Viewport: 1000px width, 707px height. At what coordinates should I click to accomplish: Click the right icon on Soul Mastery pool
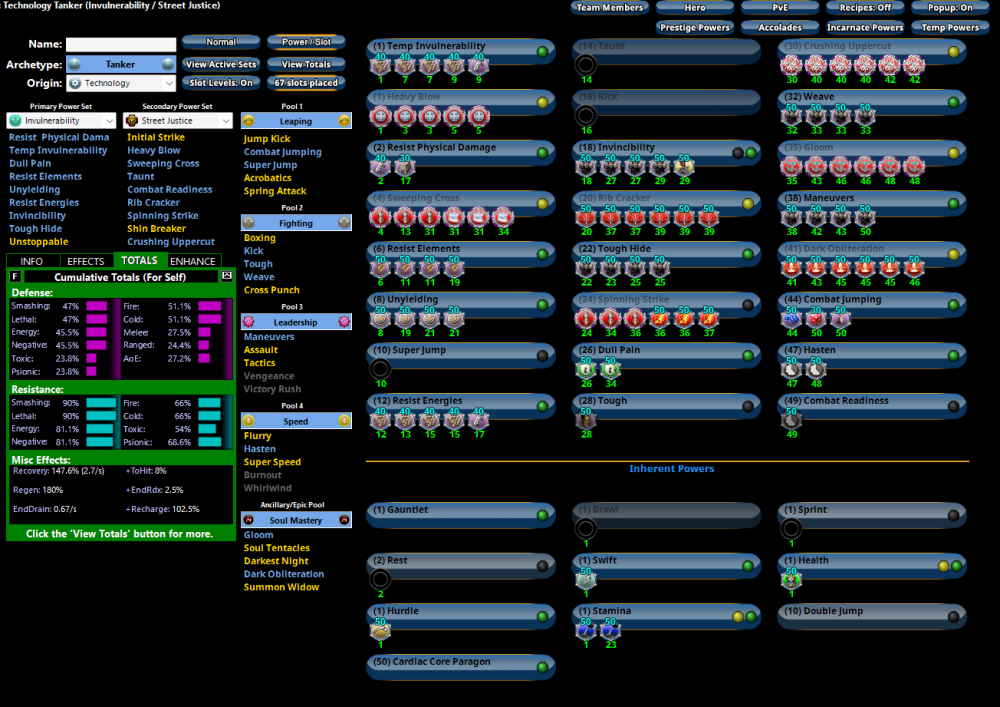[344, 520]
